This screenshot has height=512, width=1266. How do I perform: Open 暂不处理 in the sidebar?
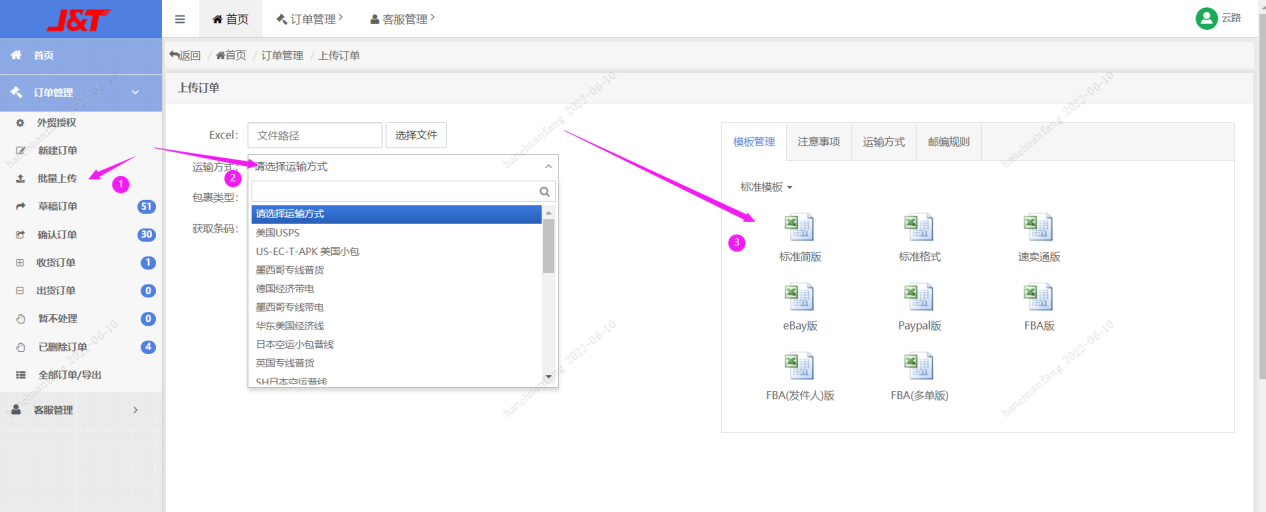pos(57,319)
